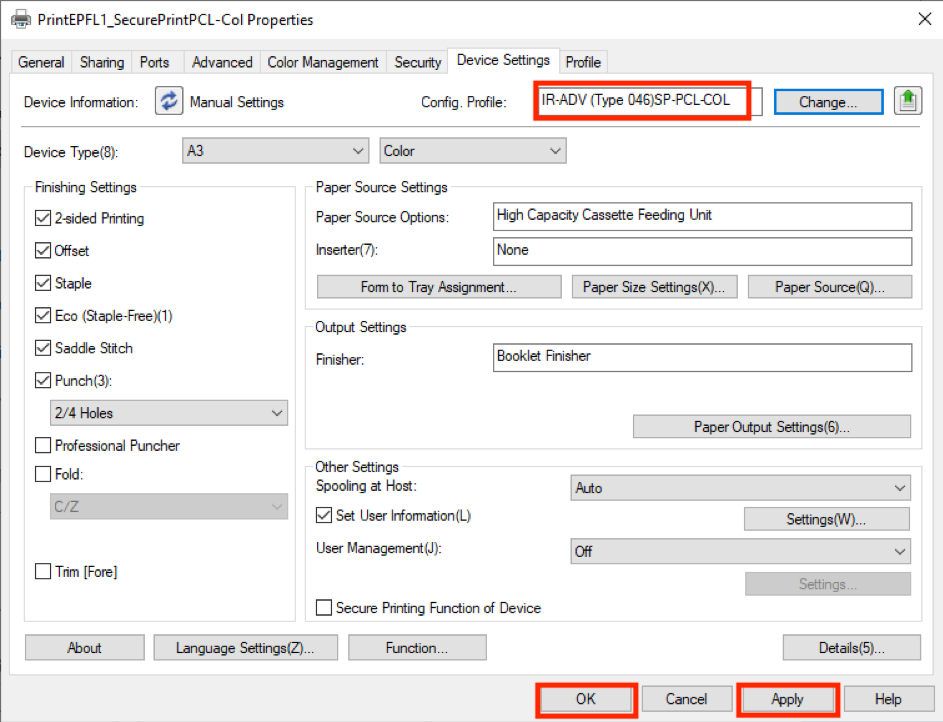This screenshot has height=722, width=943.
Task: Click the green up-arrow export icon
Action: pos(907,101)
